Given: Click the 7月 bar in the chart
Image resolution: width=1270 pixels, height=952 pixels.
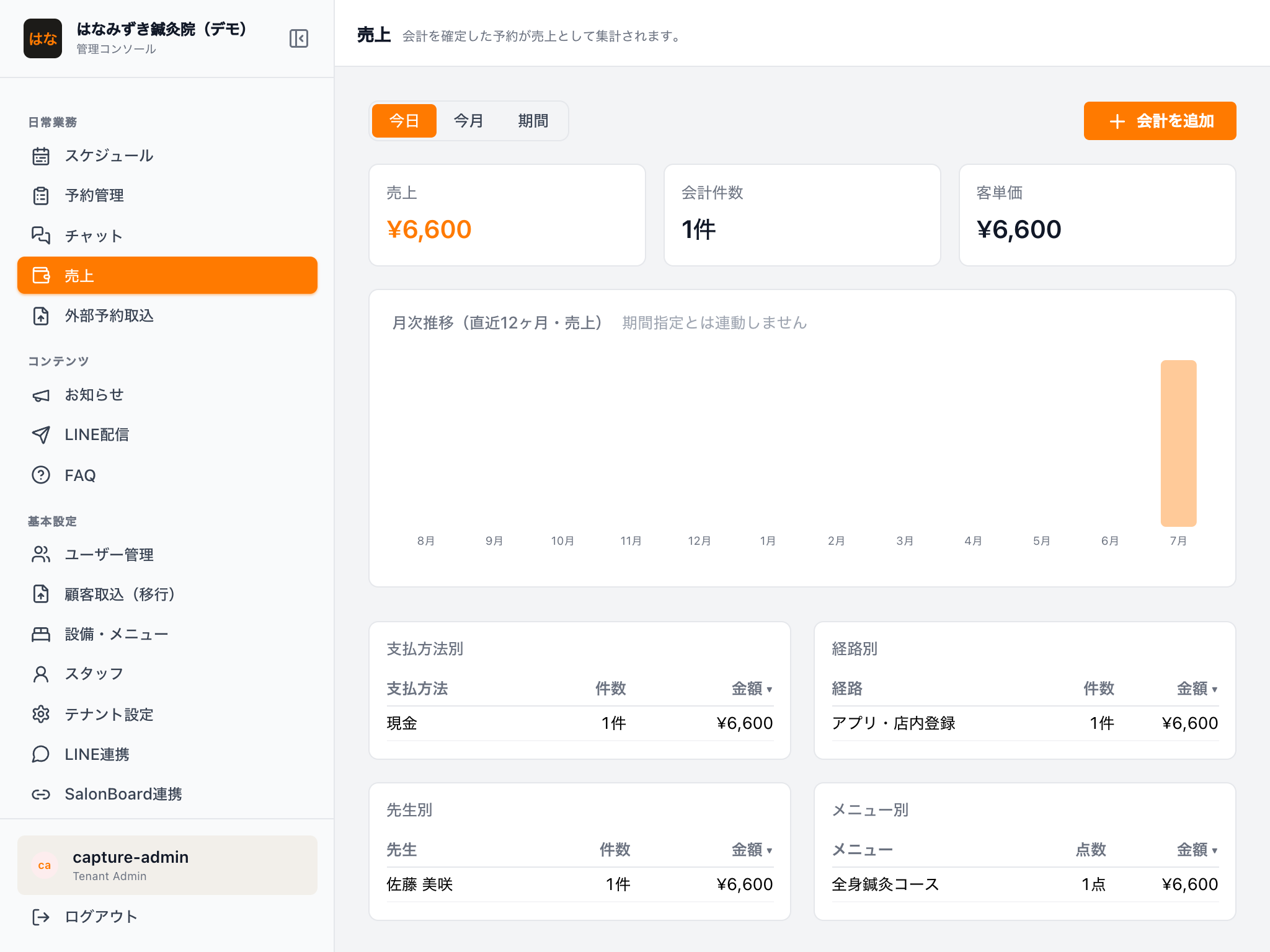Looking at the screenshot, I should pos(1178,443).
